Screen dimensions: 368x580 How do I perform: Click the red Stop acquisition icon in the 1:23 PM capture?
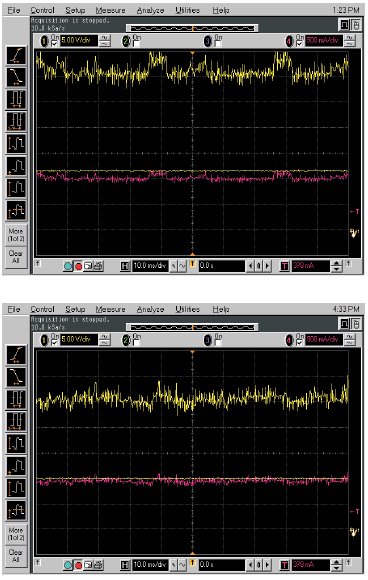(x=78, y=266)
